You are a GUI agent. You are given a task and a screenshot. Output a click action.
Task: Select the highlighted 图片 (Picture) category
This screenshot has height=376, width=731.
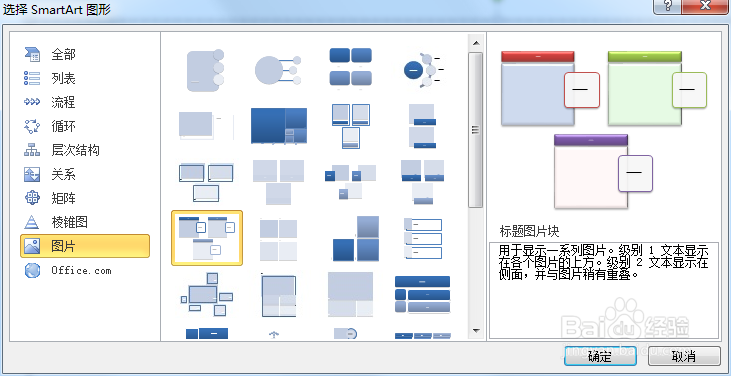point(85,246)
